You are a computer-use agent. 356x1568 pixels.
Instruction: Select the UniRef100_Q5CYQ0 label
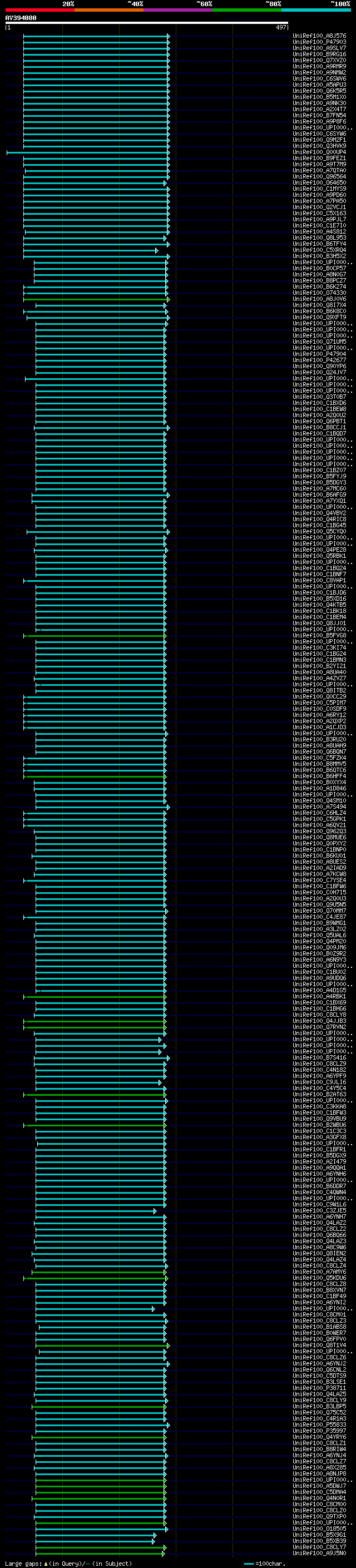(319, 531)
